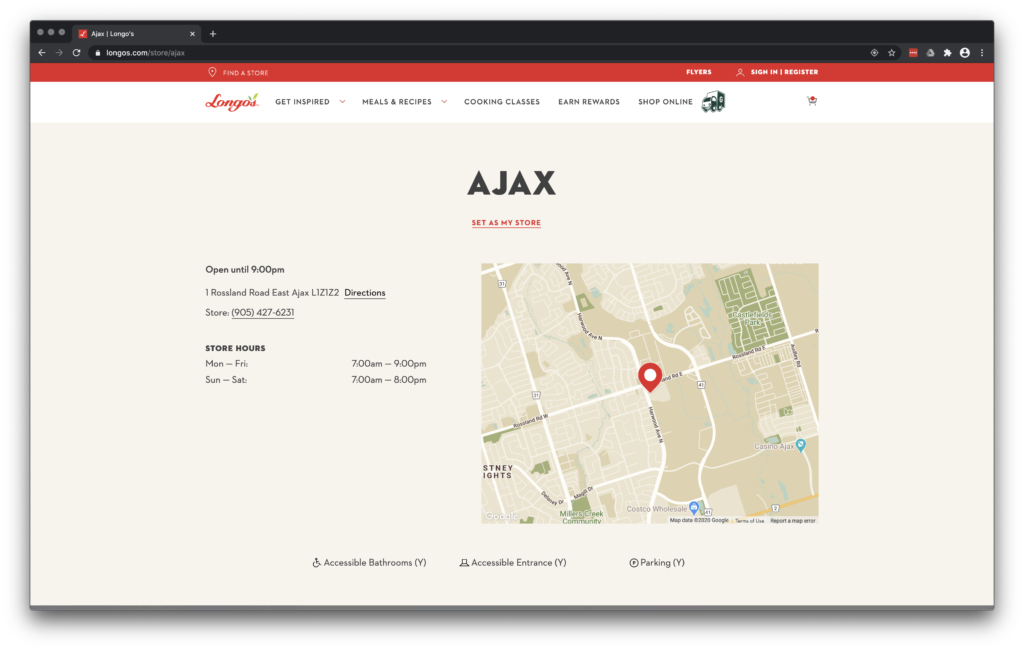1024x650 pixels.
Task: Expand the Meals & Recipes dropdown arrow
Action: 443,101
